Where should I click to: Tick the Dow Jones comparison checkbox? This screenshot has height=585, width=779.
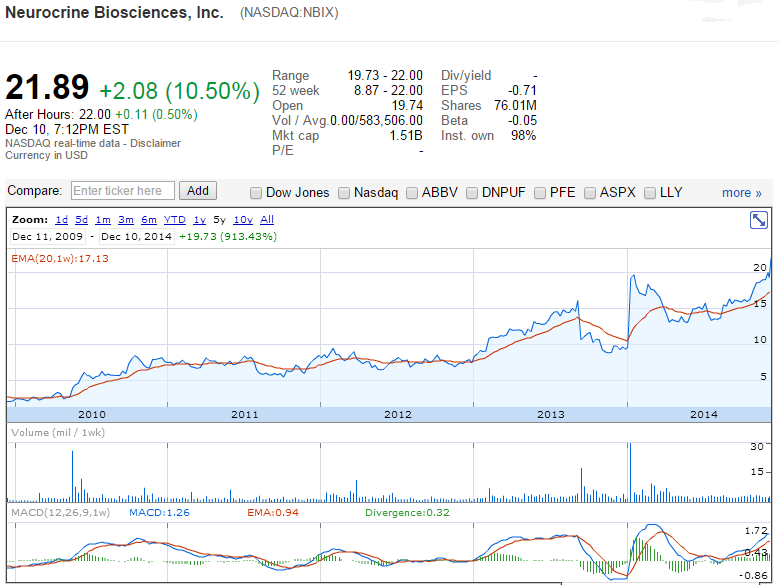(256, 193)
